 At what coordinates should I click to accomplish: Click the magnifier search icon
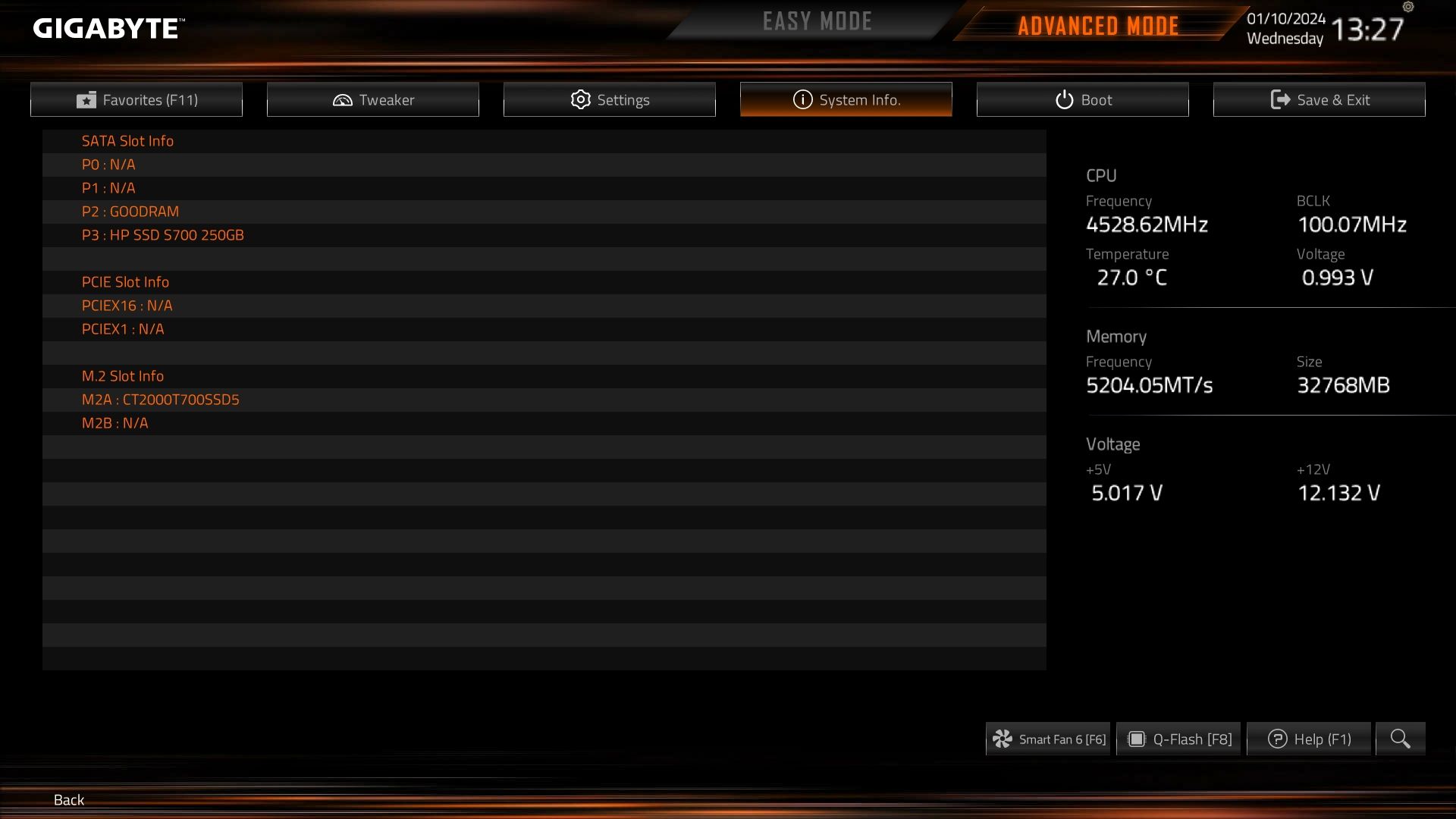tap(1400, 739)
